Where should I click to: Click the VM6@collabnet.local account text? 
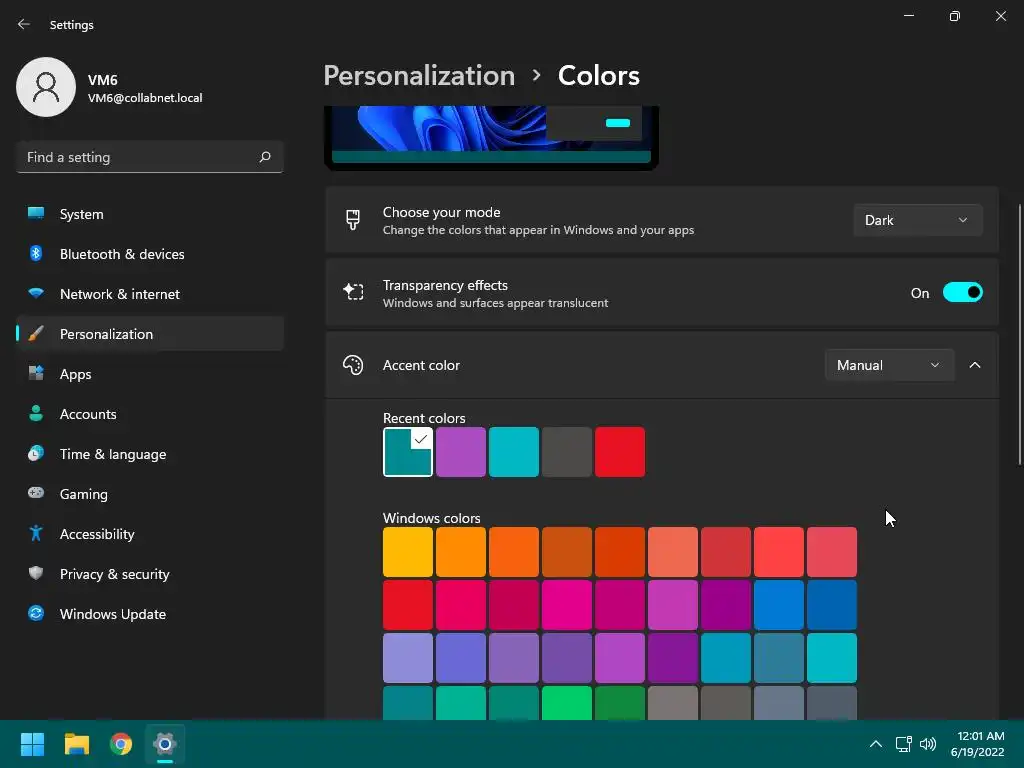click(x=145, y=98)
